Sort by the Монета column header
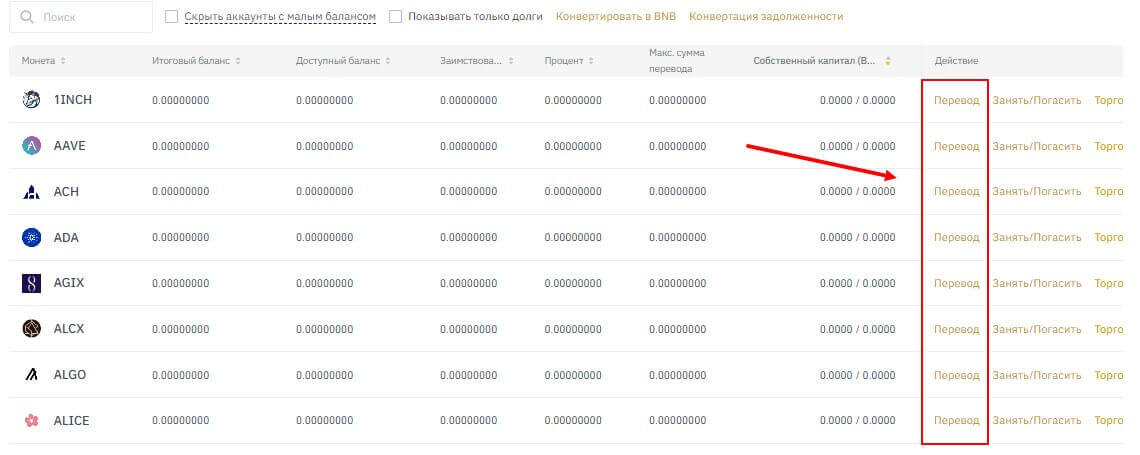 44,61
